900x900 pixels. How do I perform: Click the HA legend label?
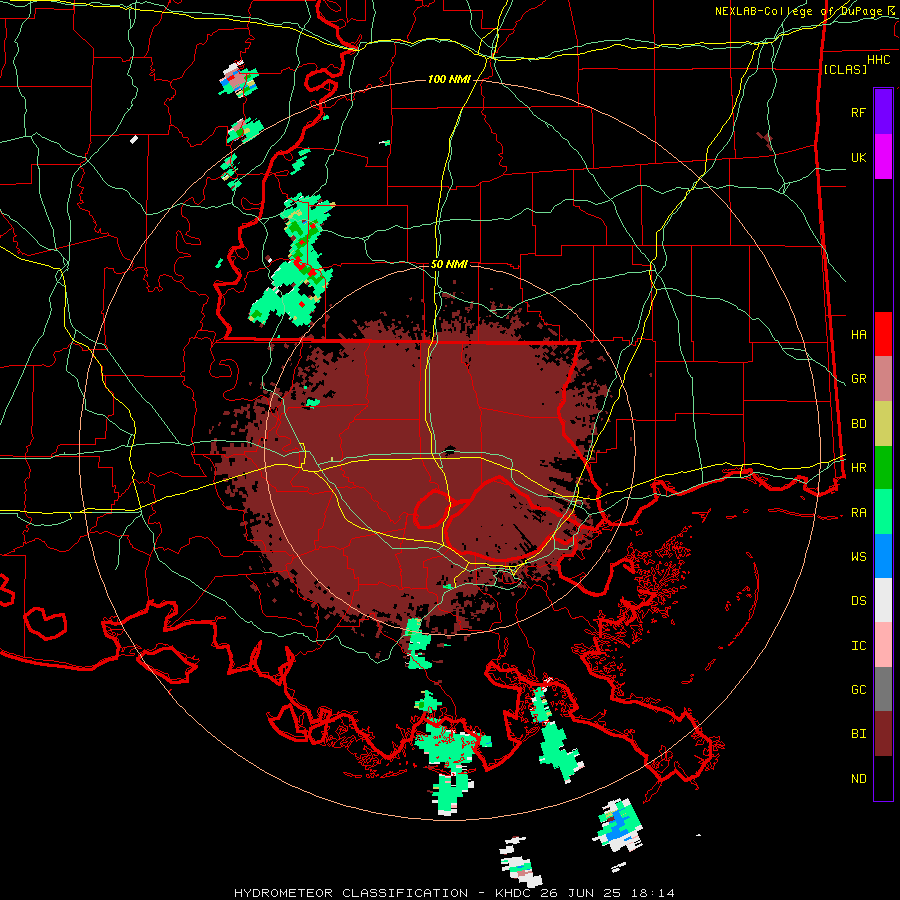[x=858, y=335]
